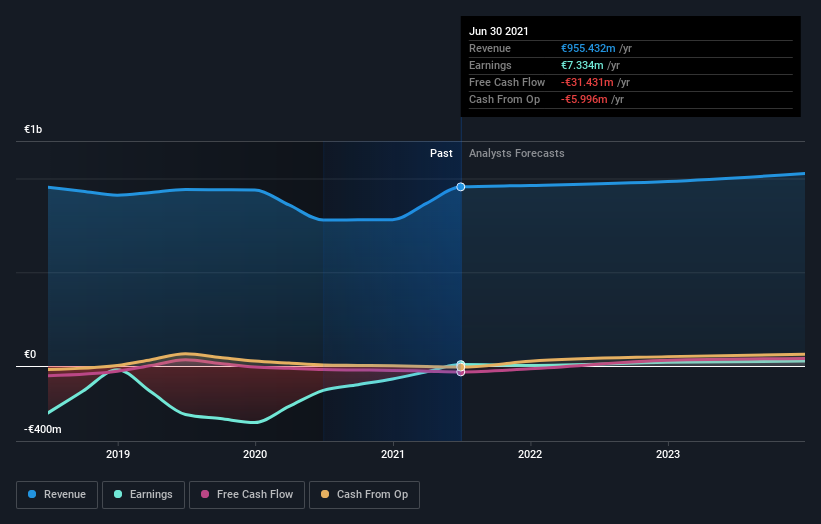Click the Analysts Forecasts label
The height and width of the screenshot is (524, 821).
click(x=517, y=153)
